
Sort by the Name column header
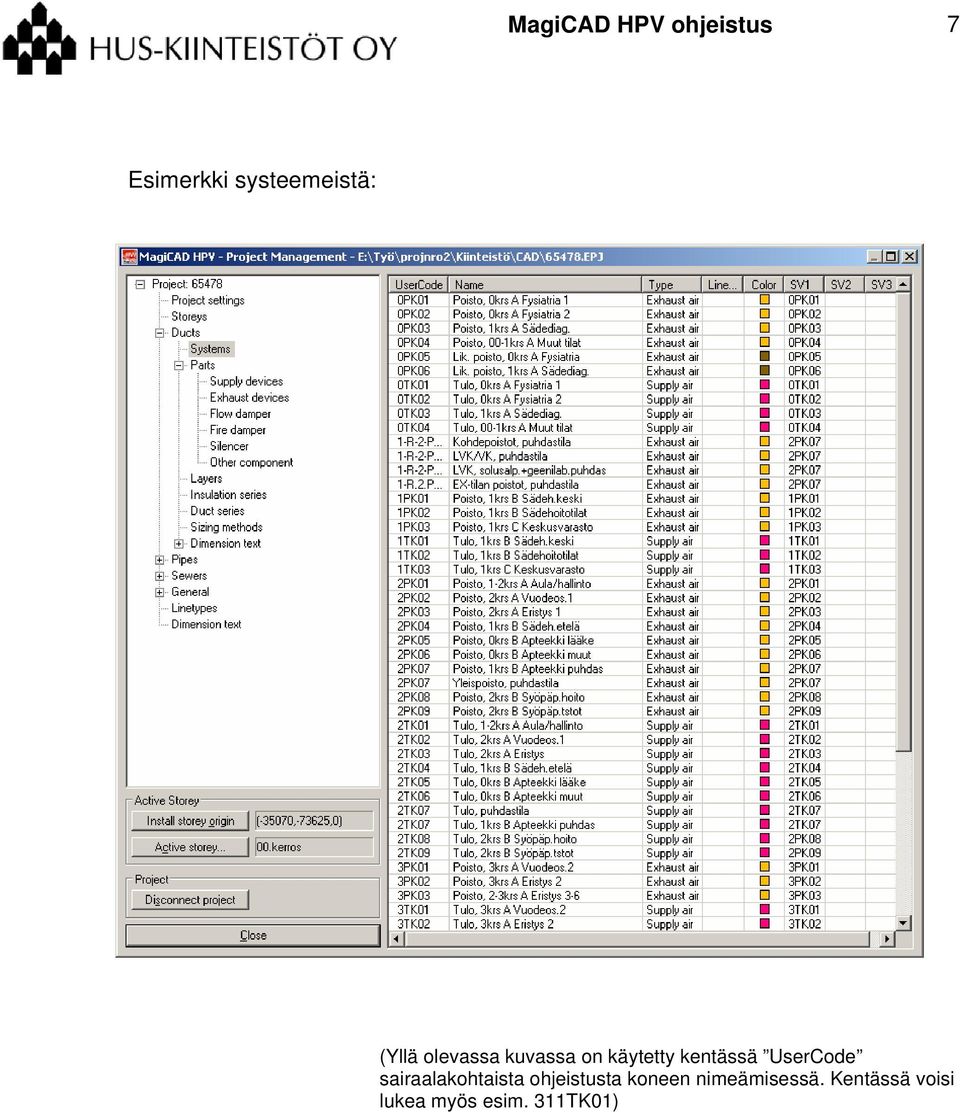pos(545,284)
